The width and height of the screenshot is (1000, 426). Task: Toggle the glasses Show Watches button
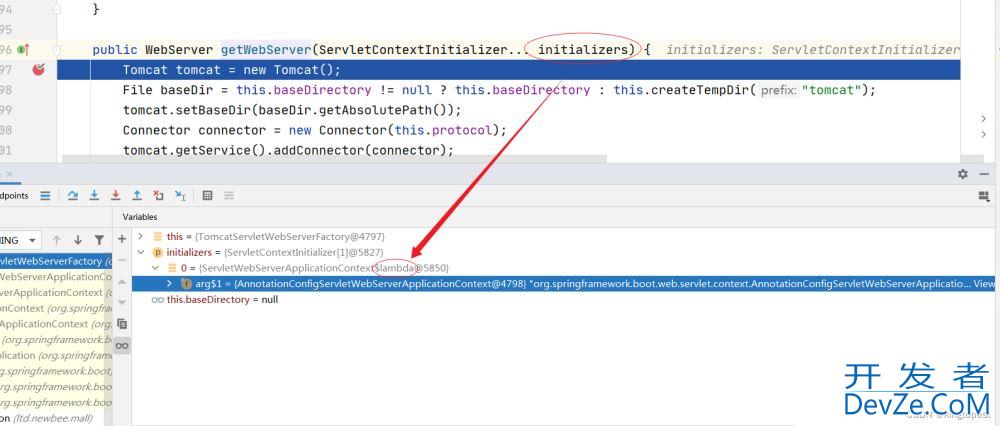coord(122,346)
